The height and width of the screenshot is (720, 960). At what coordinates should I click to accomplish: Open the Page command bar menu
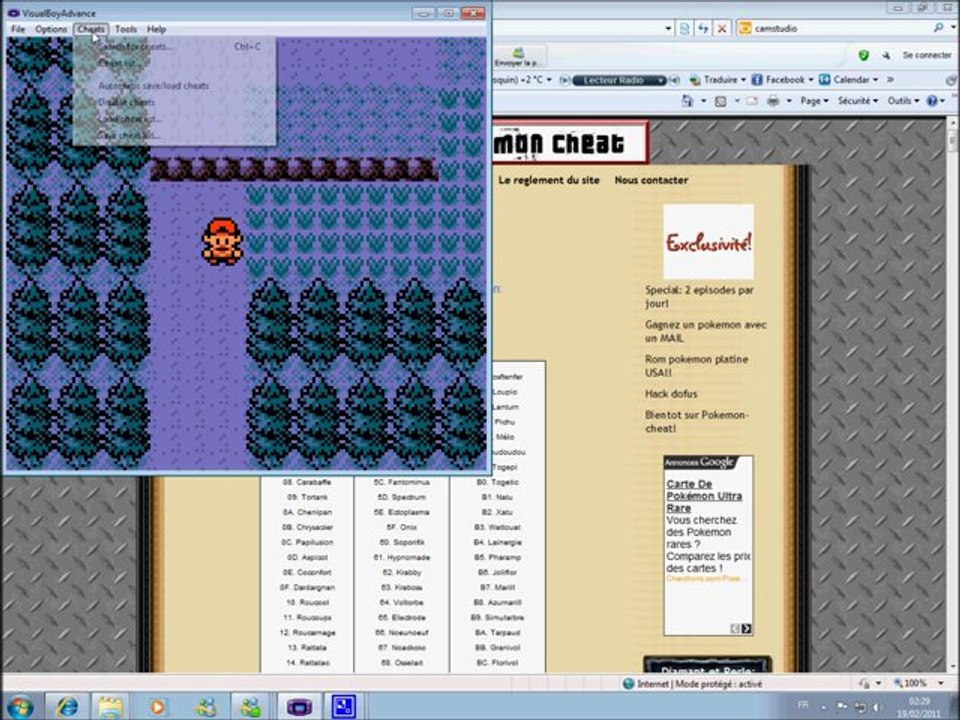coord(814,101)
